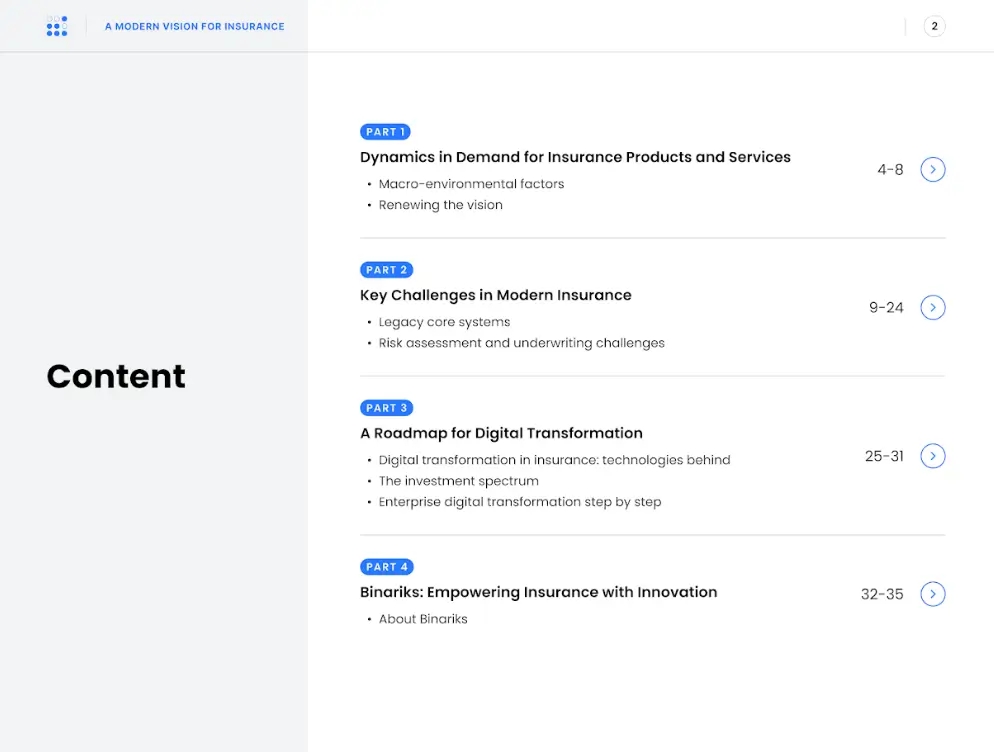The width and height of the screenshot is (994, 752).
Task: Open Dynamics in Demand for Insurance heading
Action: tap(575, 157)
